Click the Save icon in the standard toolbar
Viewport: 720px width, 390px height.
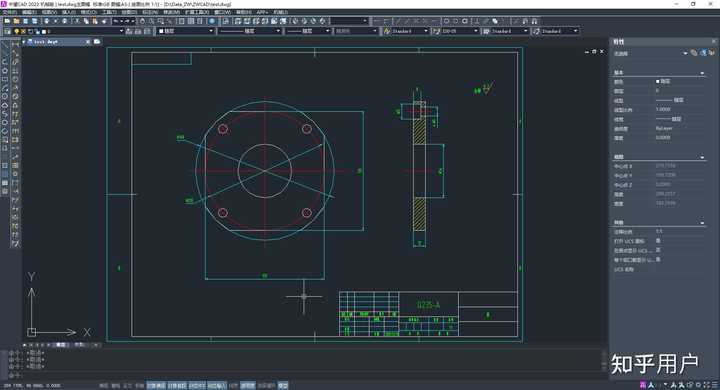[25, 21]
